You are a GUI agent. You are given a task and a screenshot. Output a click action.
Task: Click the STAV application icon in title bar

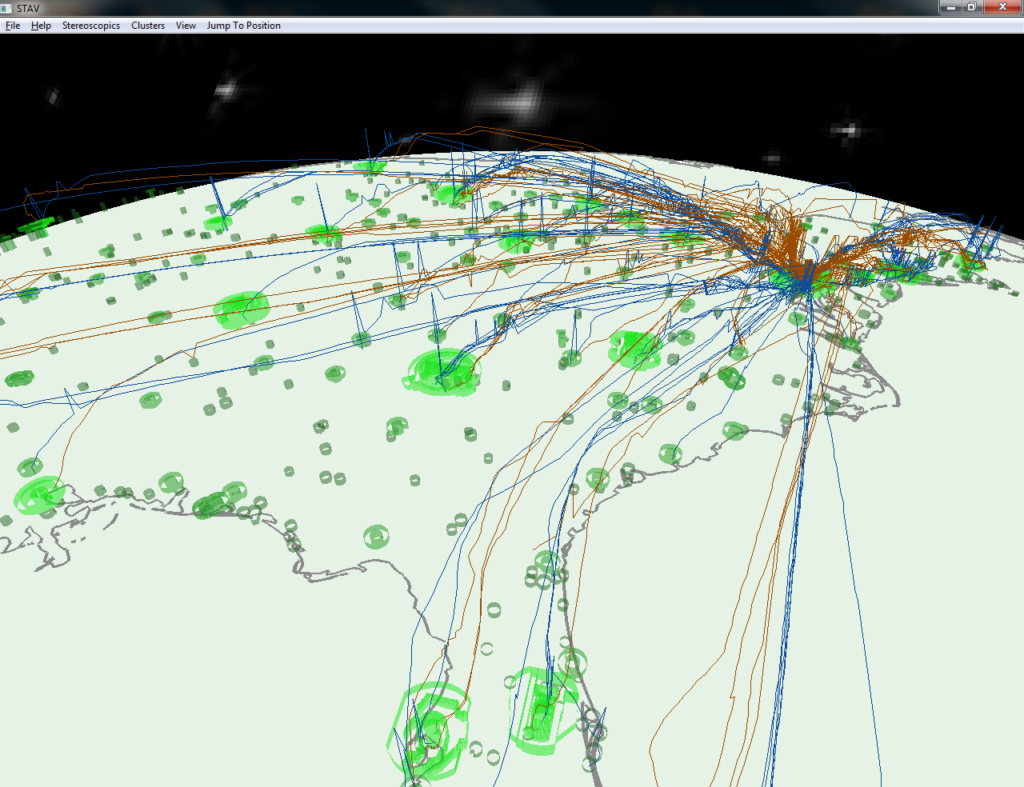7,8
